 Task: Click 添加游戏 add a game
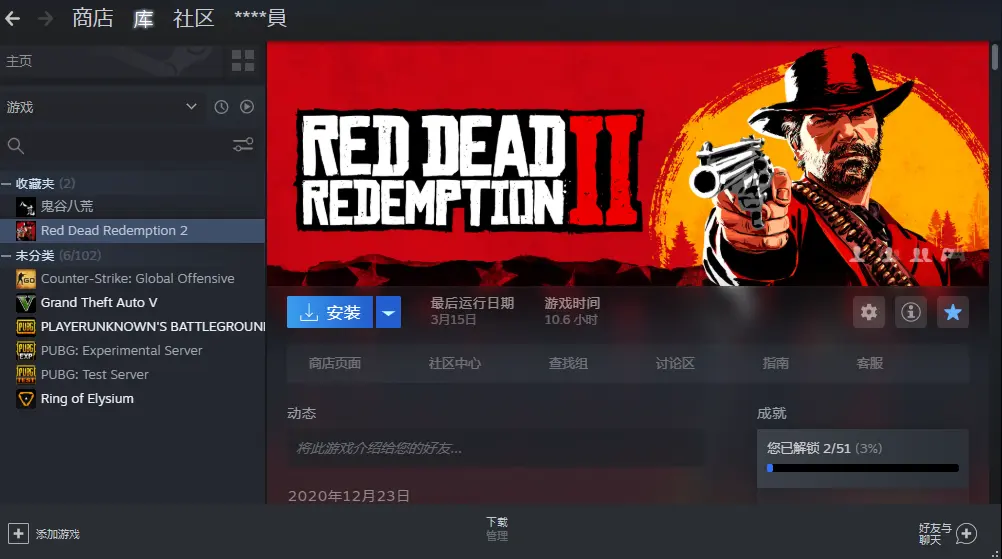click(58, 534)
